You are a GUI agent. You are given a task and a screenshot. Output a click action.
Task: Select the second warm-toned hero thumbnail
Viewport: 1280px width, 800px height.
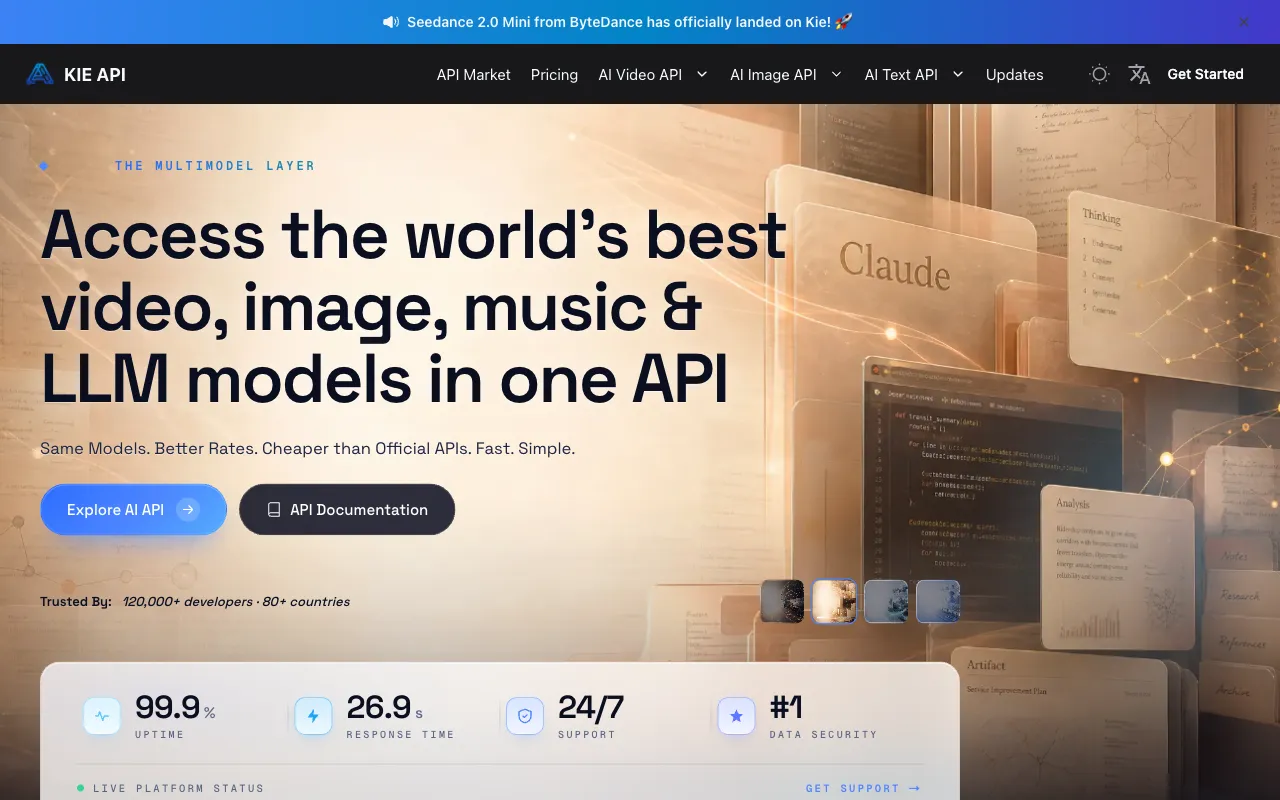pos(834,601)
